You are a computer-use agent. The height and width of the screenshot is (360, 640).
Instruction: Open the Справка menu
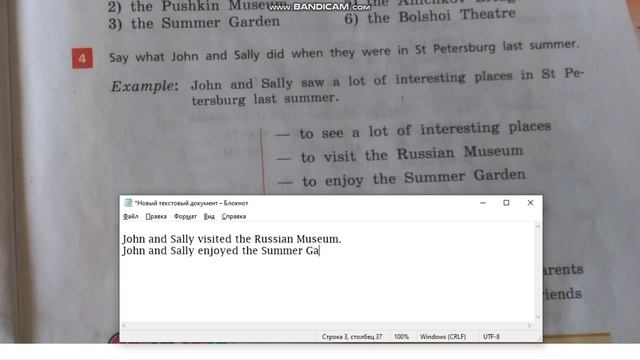[x=233, y=216]
